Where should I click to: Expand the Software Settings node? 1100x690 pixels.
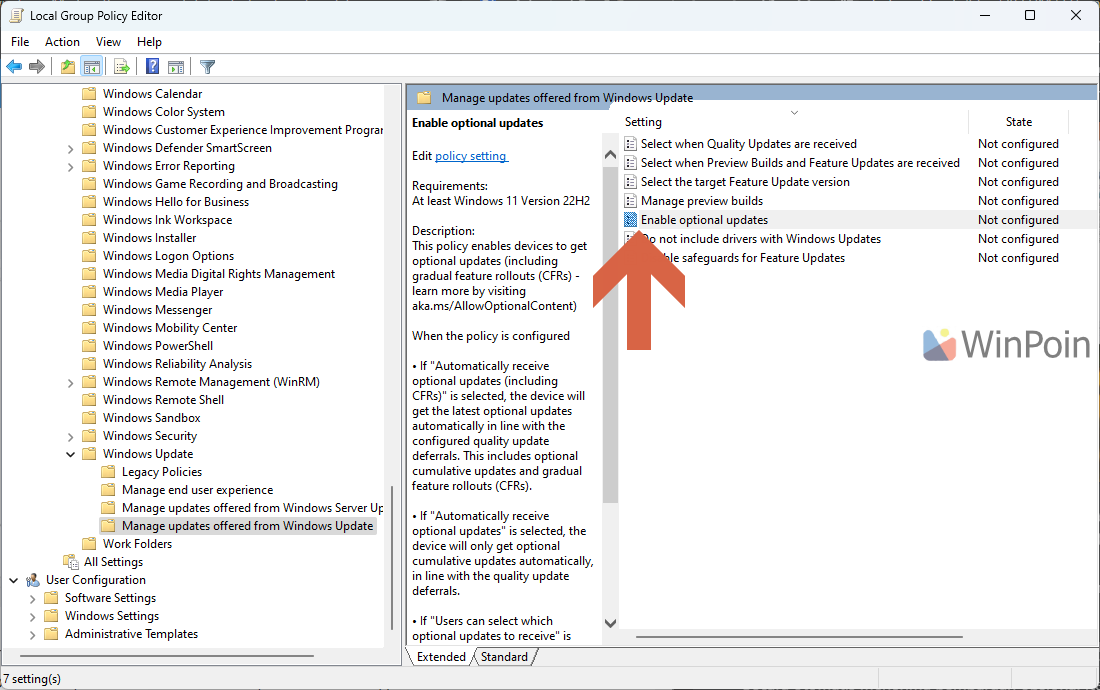coord(33,598)
